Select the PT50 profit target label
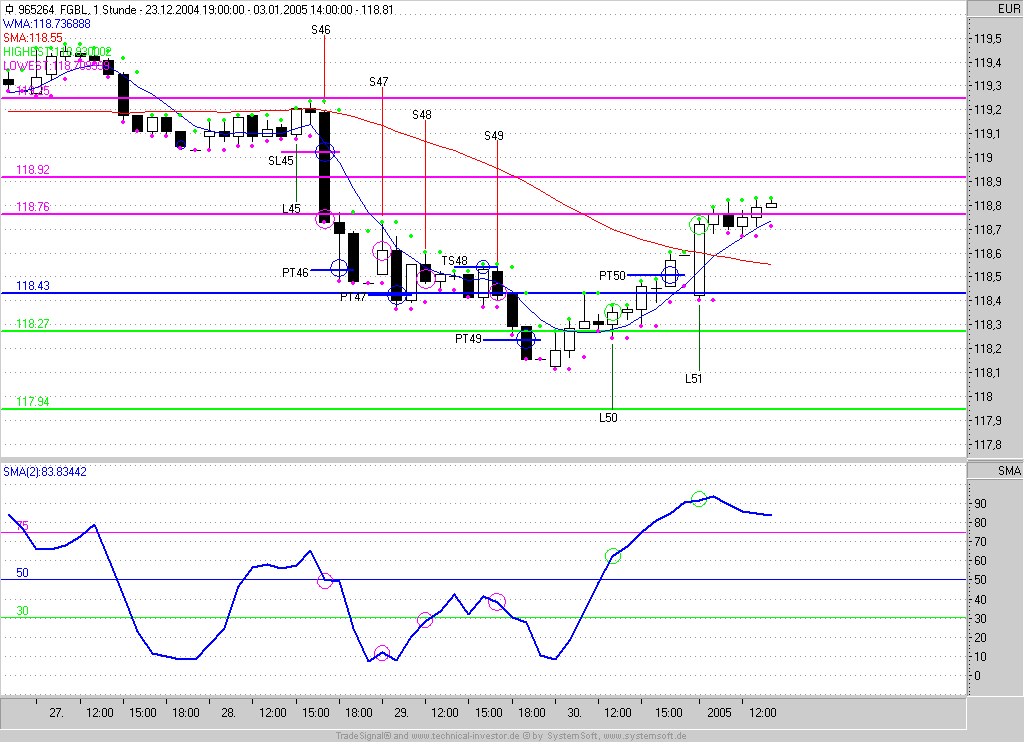This screenshot has height=742, width=1024. click(613, 276)
